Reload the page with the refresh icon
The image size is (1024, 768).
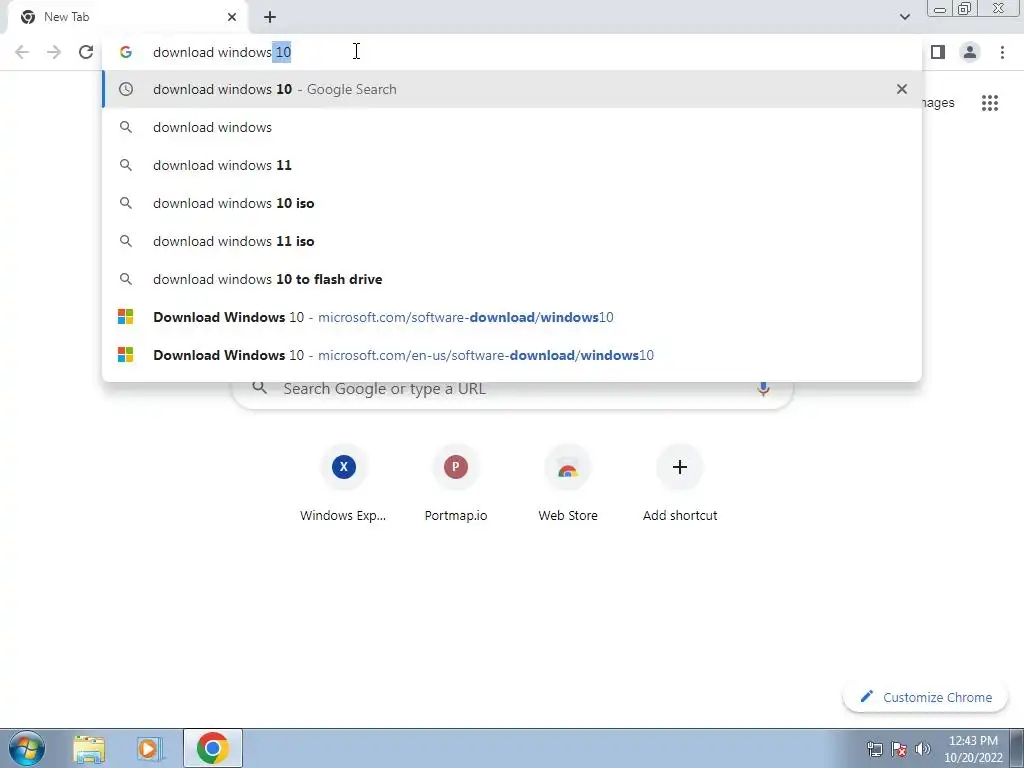(x=86, y=52)
